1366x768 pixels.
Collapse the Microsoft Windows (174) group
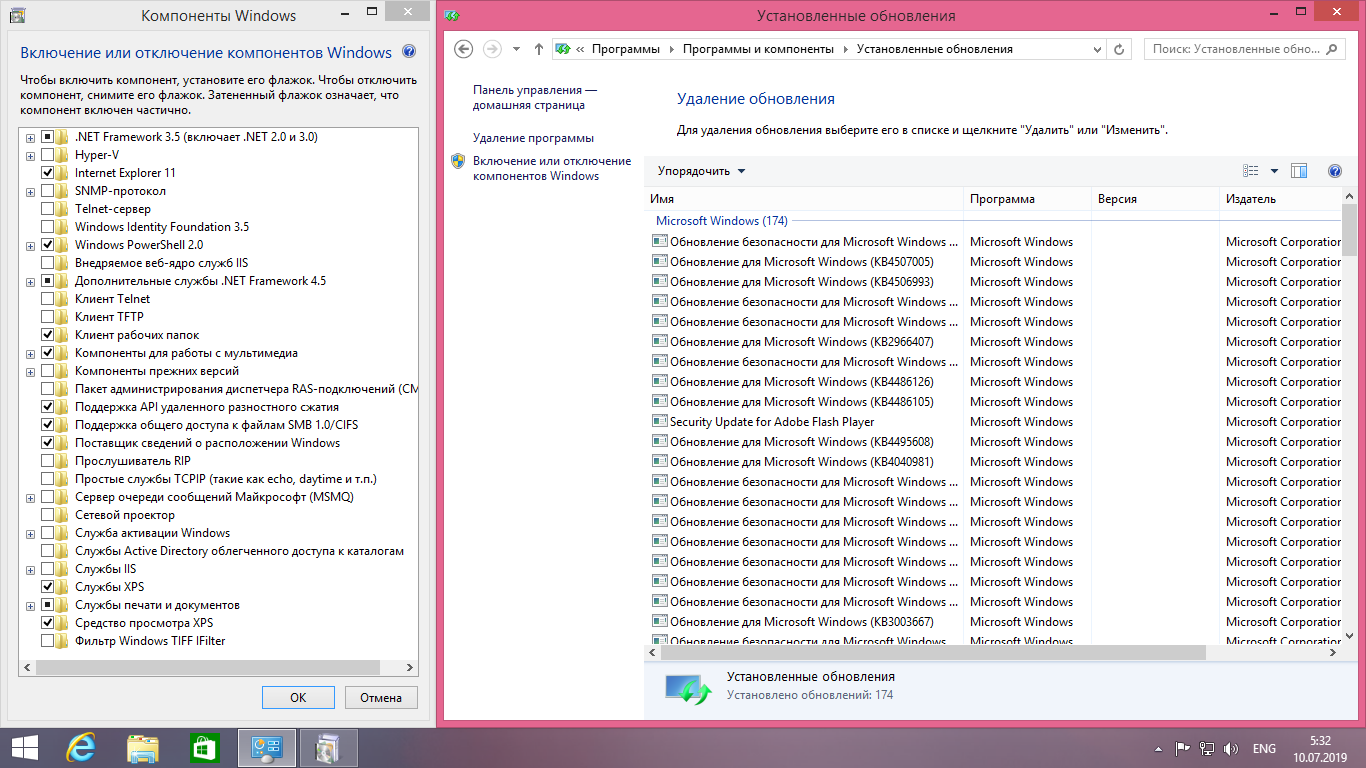click(x=722, y=221)
